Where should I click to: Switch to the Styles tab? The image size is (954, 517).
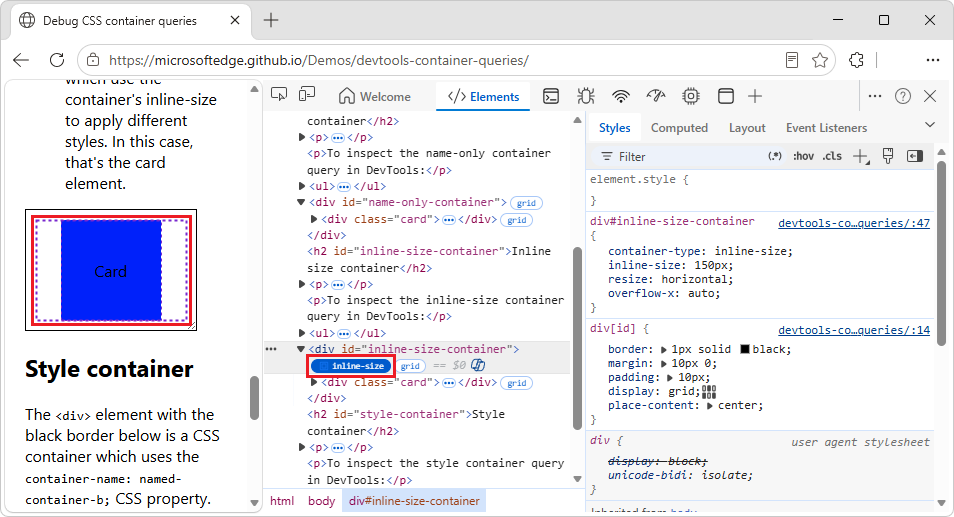(615, 128)
